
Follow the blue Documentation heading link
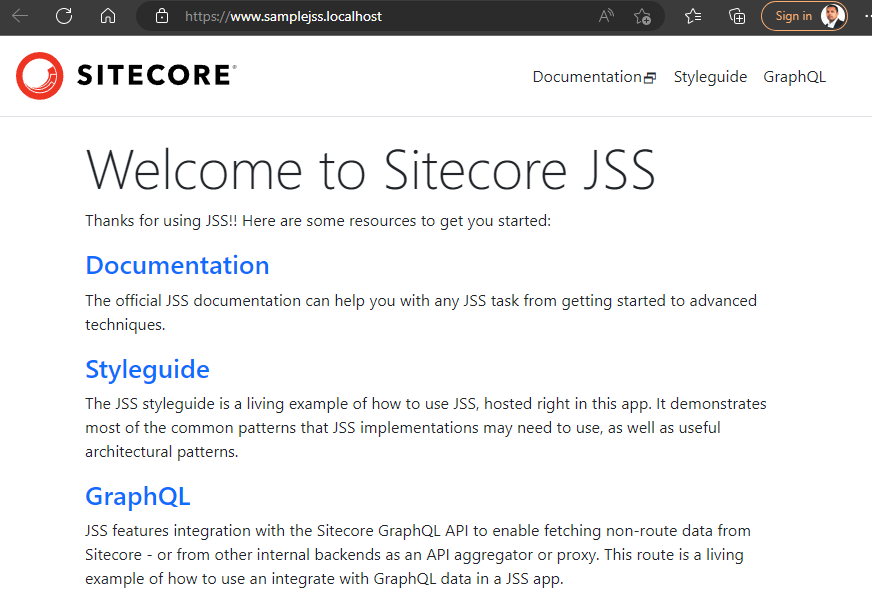coord(177,265)
